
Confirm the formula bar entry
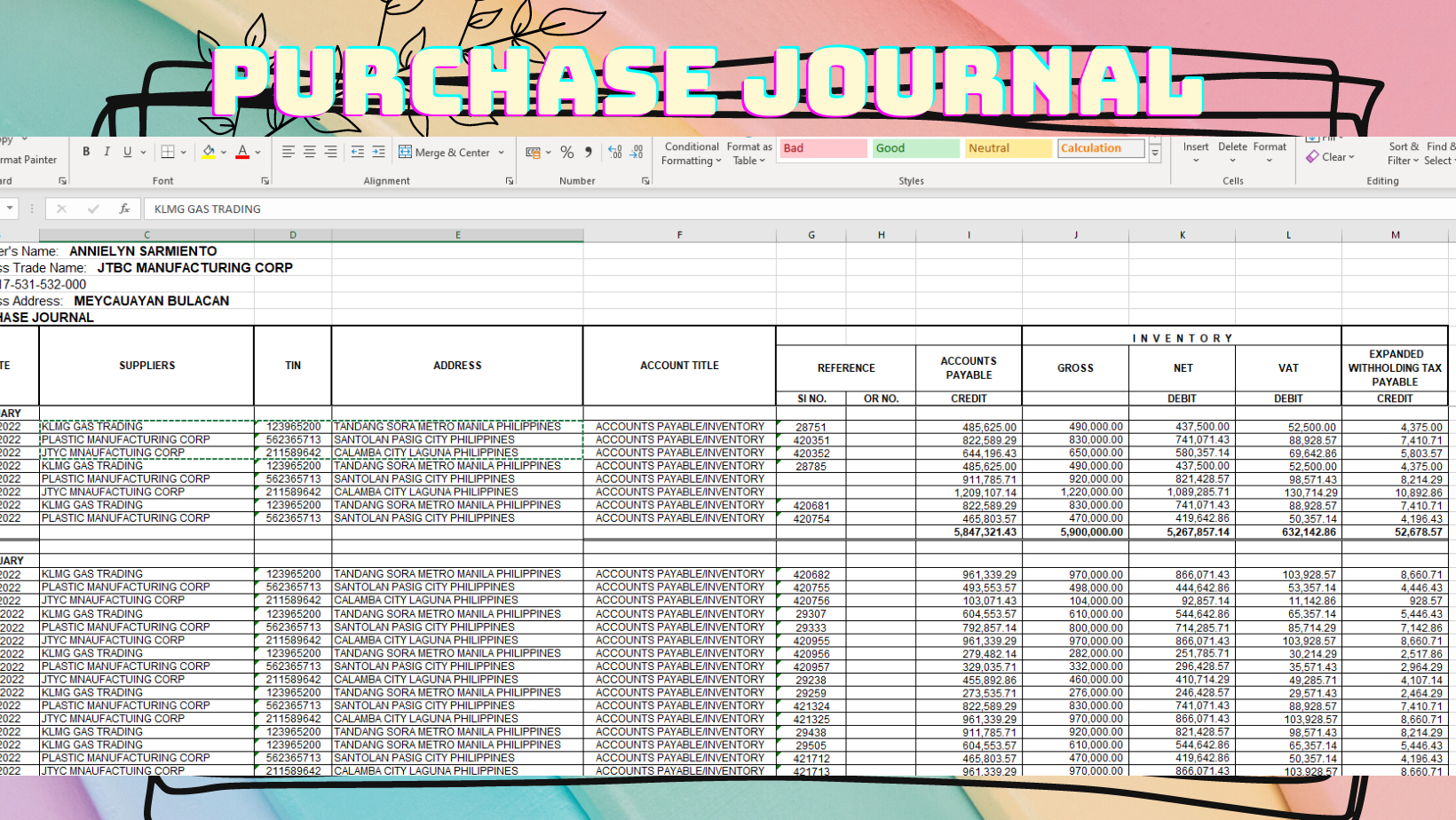[93, 209]
